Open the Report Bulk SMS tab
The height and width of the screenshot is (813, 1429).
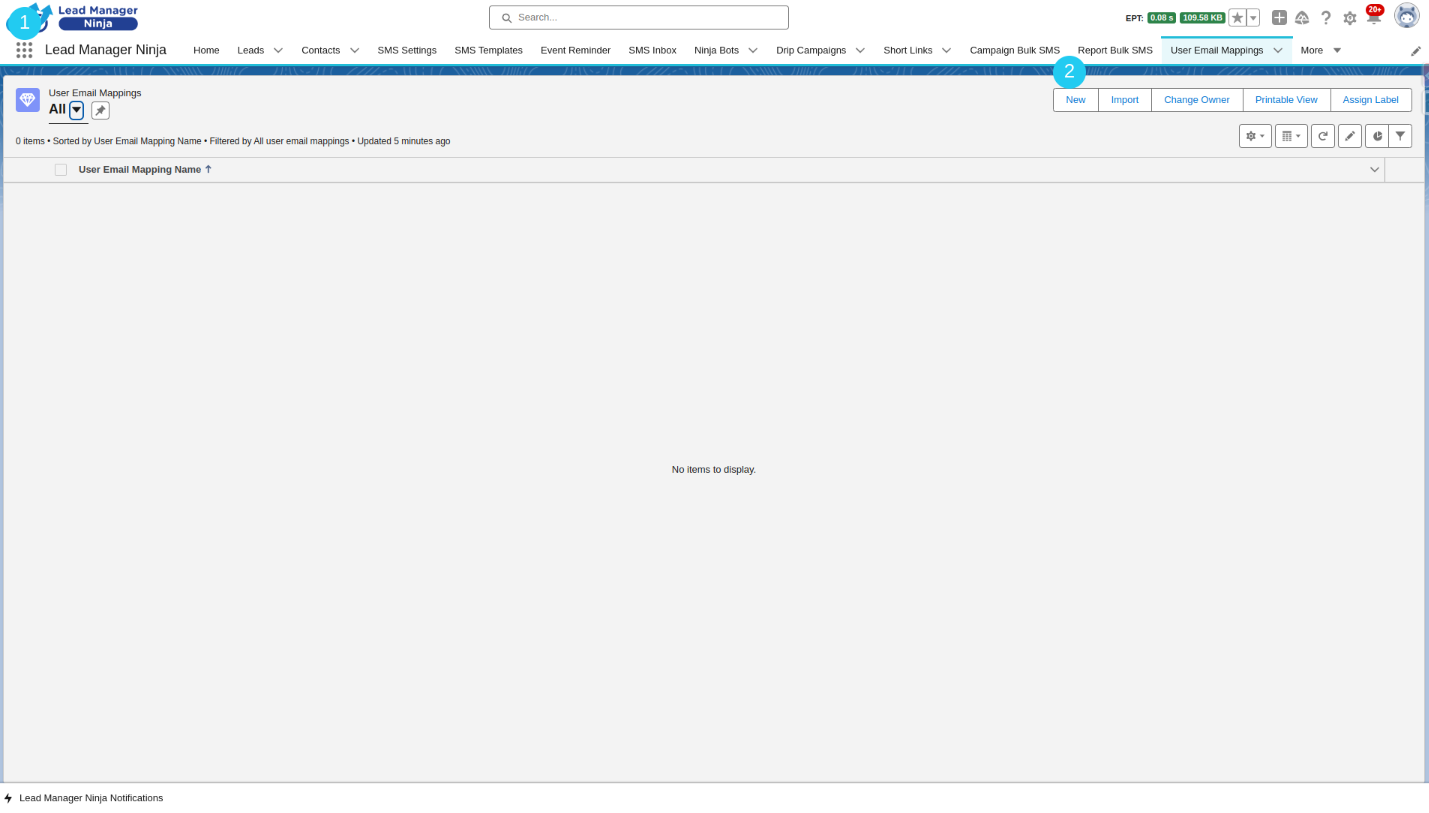[1115, 50]
